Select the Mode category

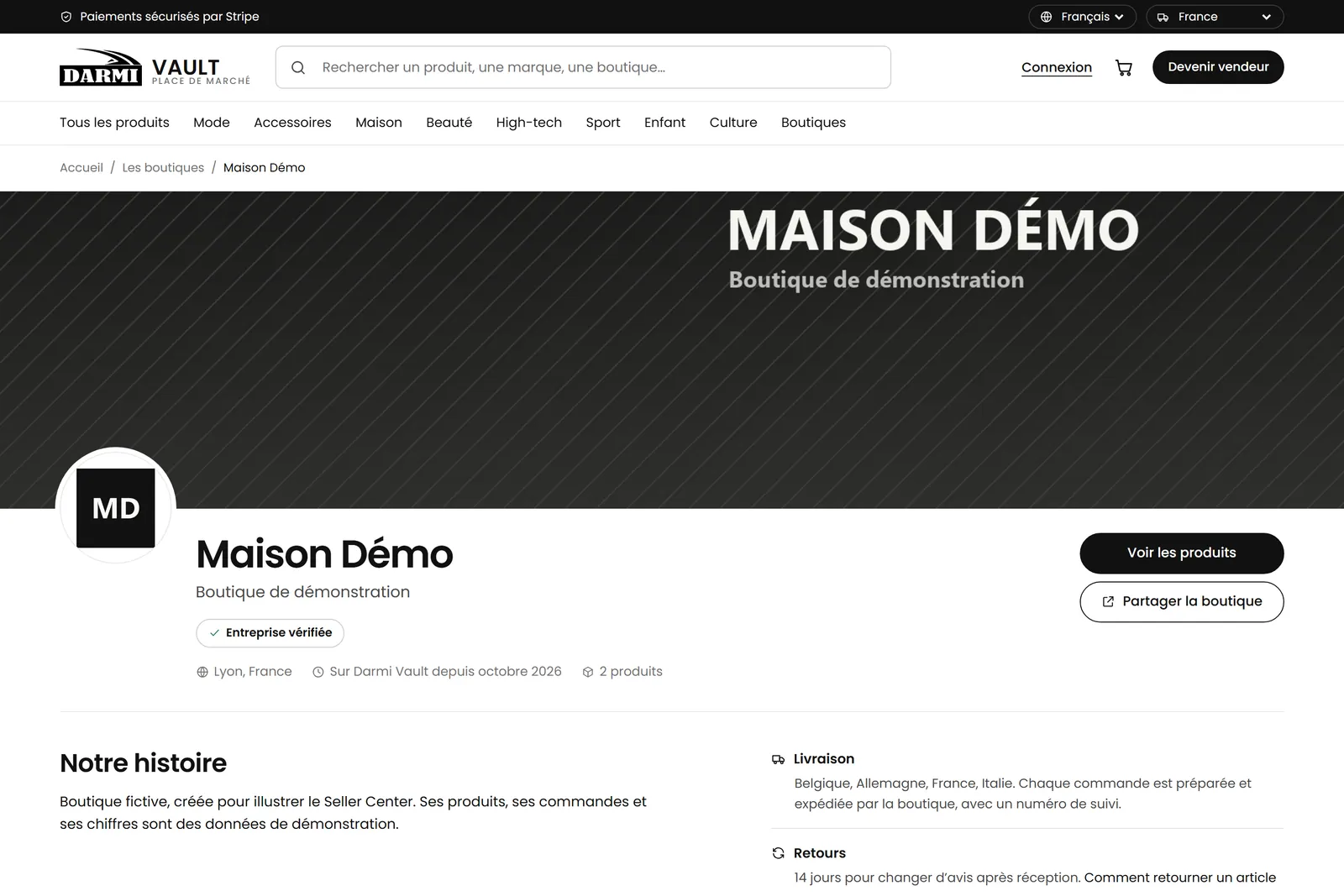click(x=212, y=123)
